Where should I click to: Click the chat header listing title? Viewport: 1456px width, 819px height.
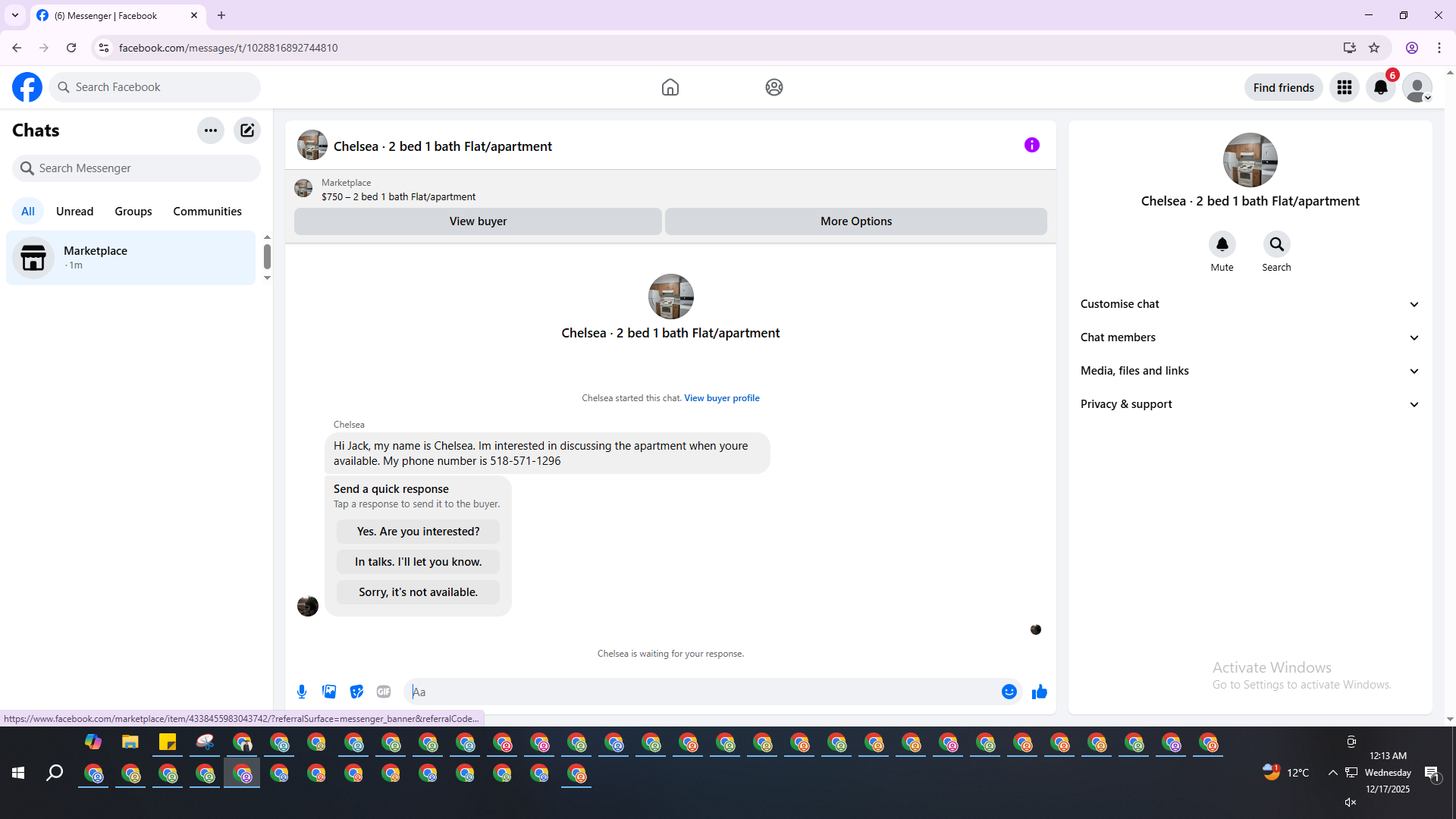[443, 146]
